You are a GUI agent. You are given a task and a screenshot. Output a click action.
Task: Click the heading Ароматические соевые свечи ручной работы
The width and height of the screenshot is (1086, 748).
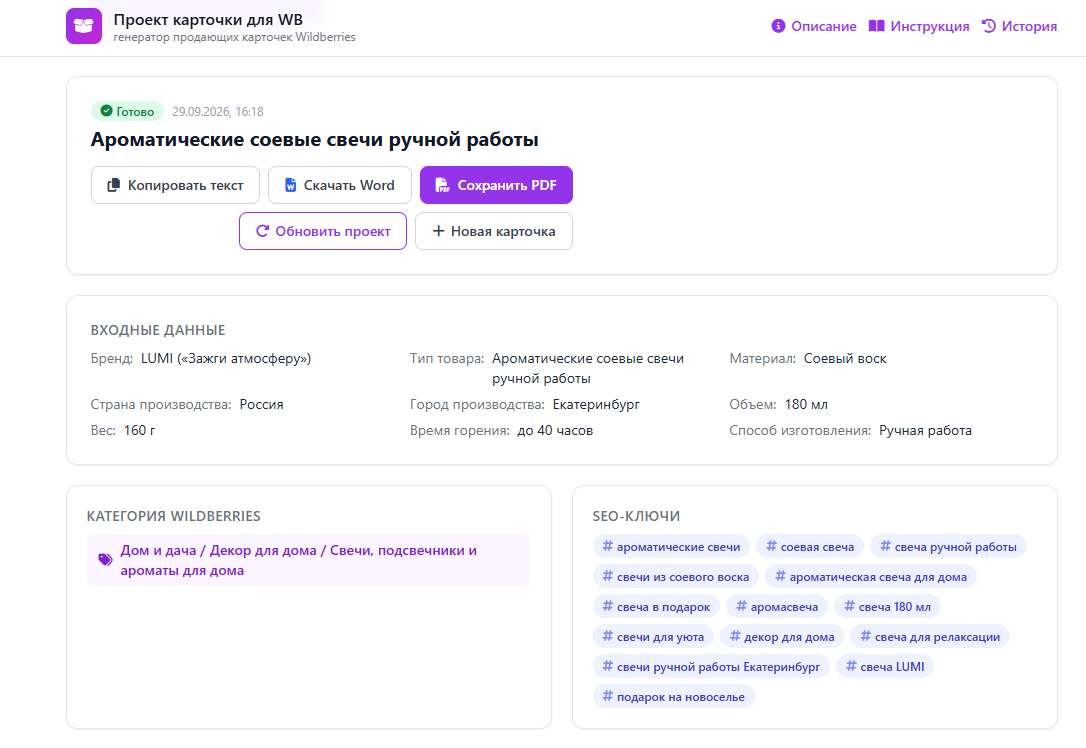click(314, 139)
